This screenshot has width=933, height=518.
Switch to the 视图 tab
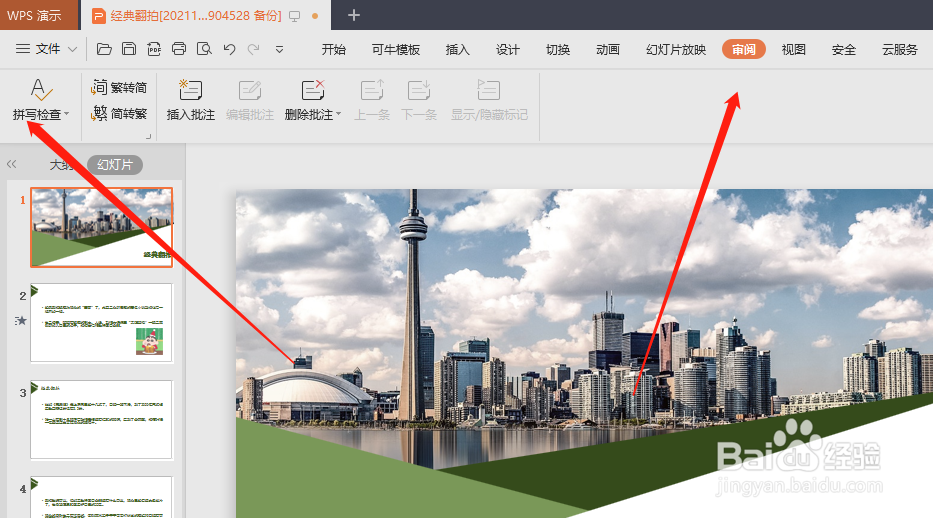click(794, 49)
